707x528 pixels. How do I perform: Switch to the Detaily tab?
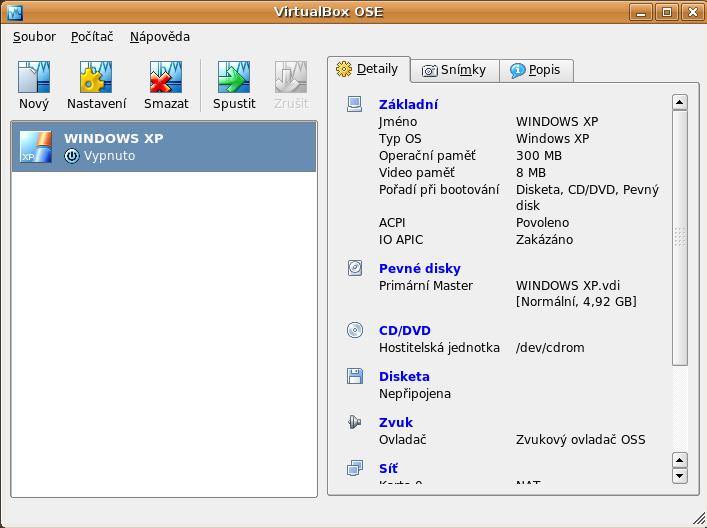tap(369, 69)
